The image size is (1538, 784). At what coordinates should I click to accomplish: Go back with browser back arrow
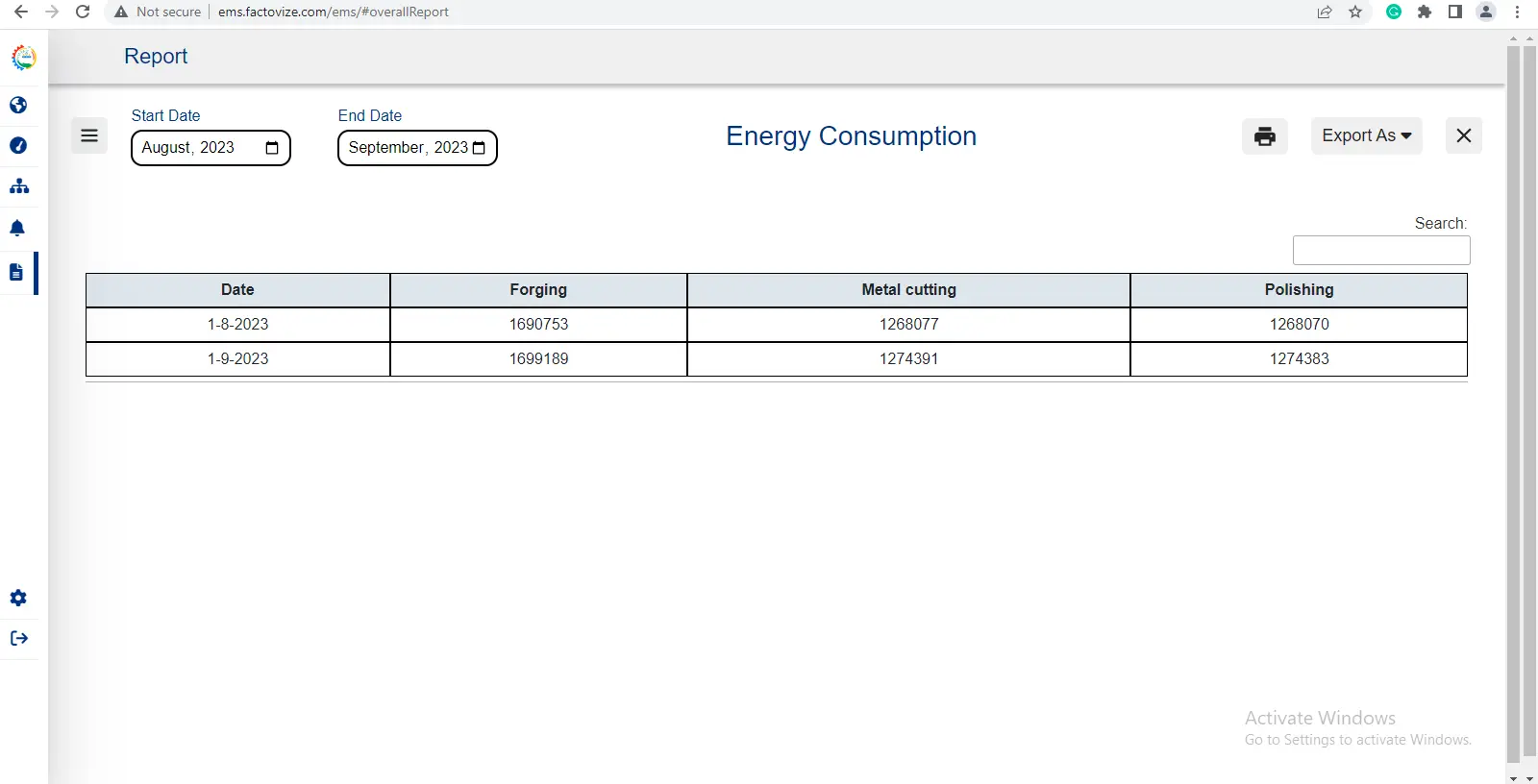click(x=21, y=12)
